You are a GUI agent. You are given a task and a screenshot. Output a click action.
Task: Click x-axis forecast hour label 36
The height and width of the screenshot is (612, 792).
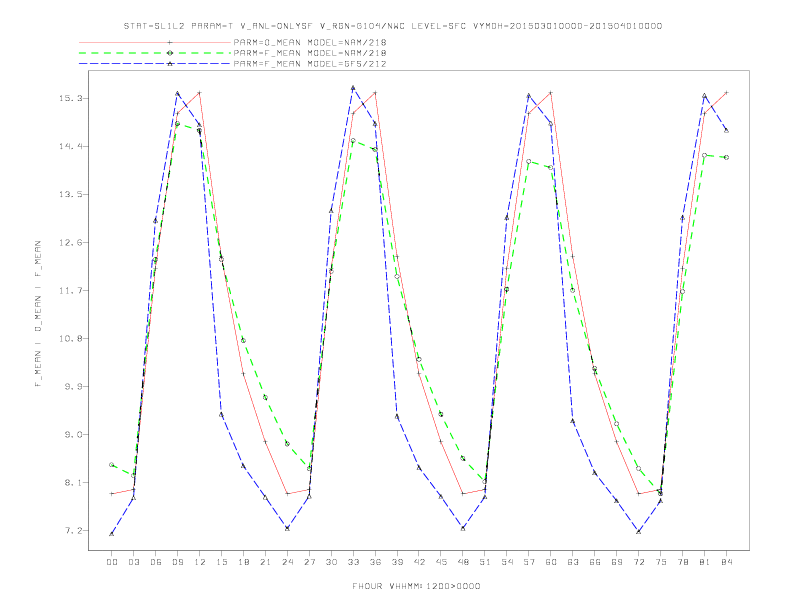(x=375, y=562)
